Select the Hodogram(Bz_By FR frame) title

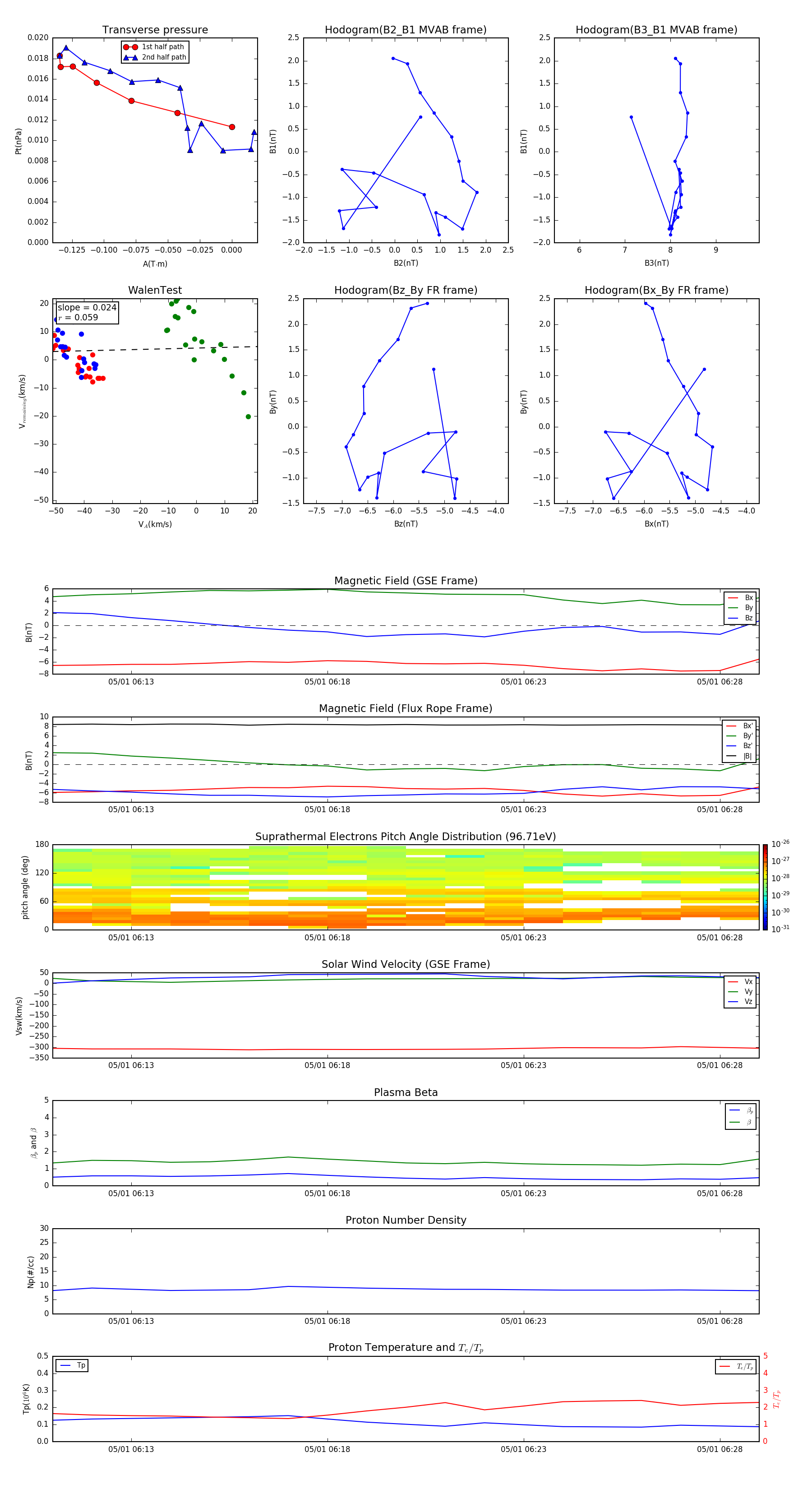coord(405,290)
